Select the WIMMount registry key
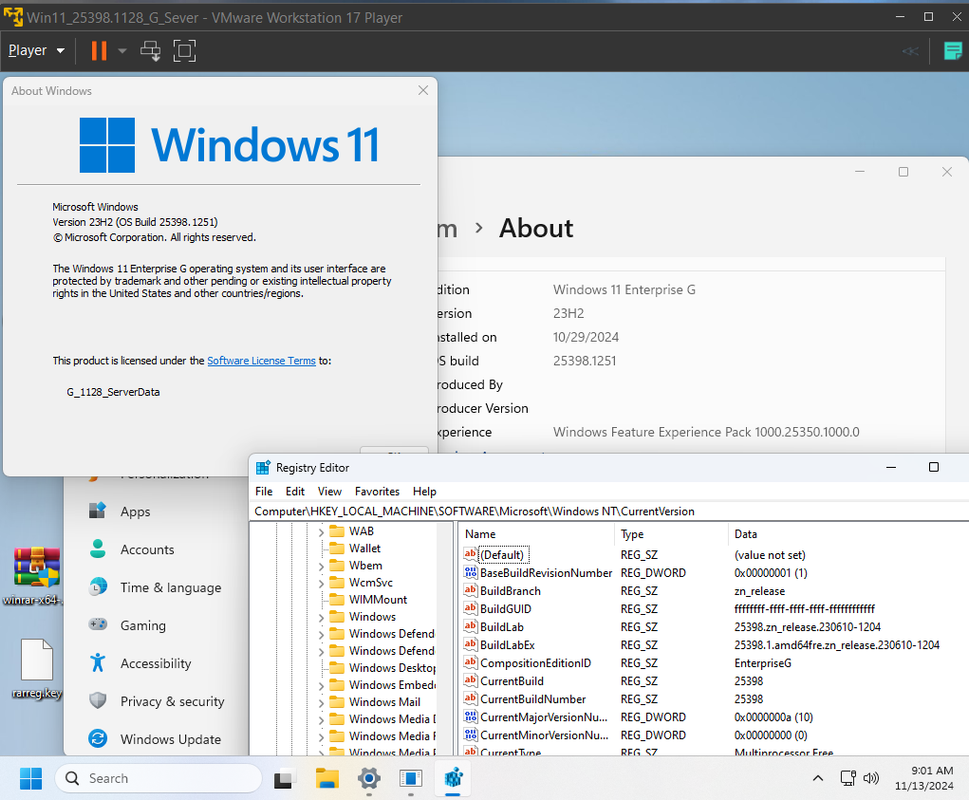This screenshot has width=969, height=800. 378,599
